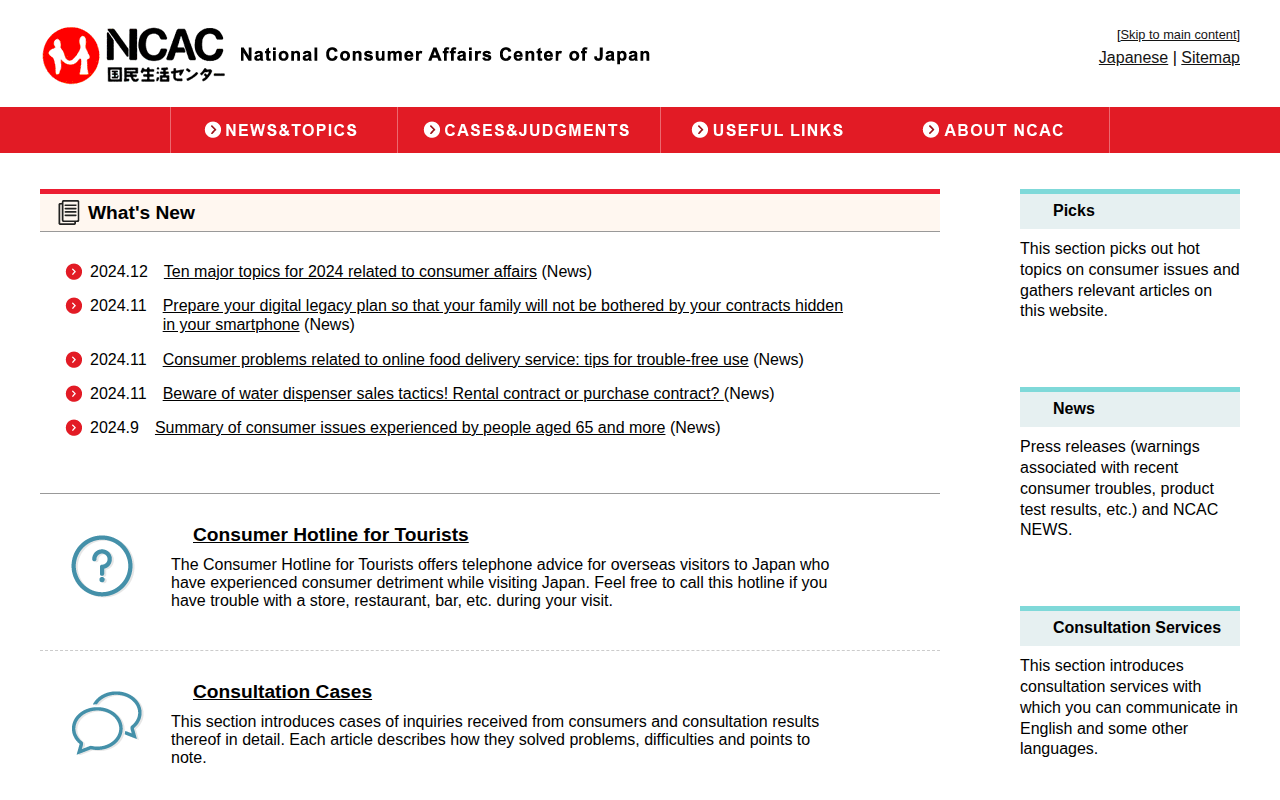1280x800 pixels.
Task: Follow the Skip to main content link
Action: tap(1178, 35)
